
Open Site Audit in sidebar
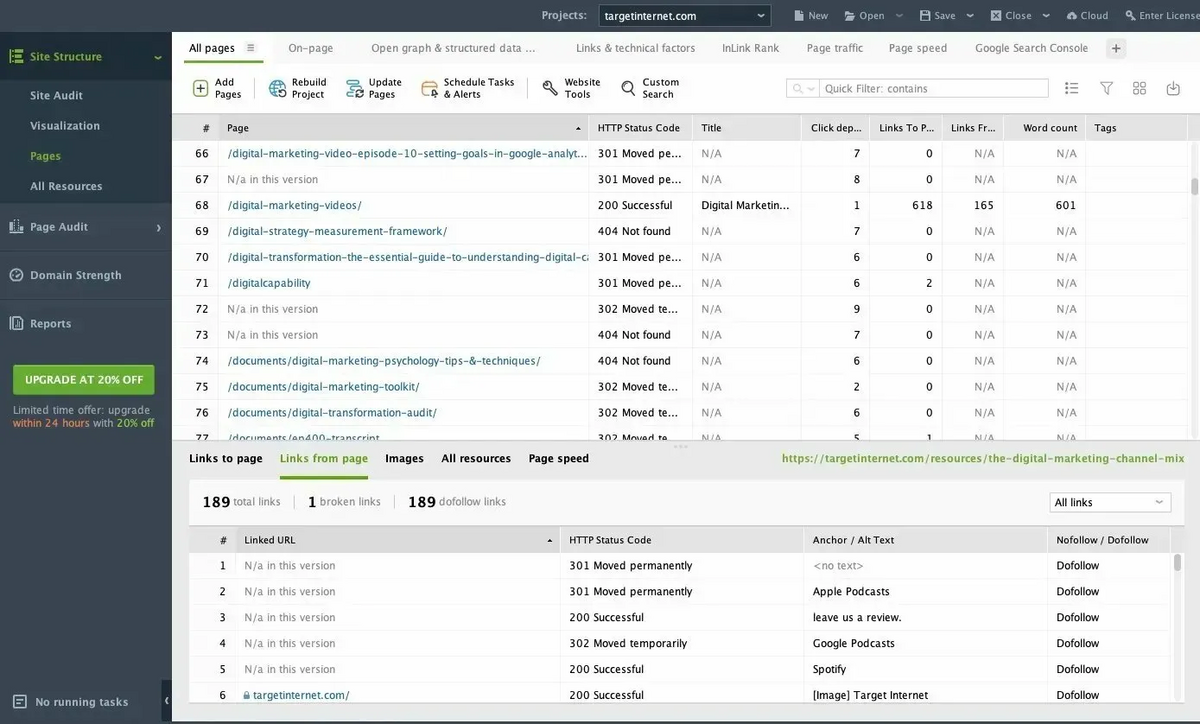coord(56,95)
